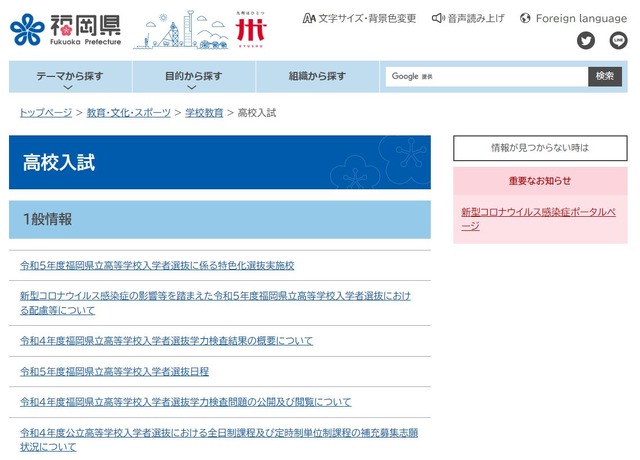Click the red Kyushu logo

251,29
